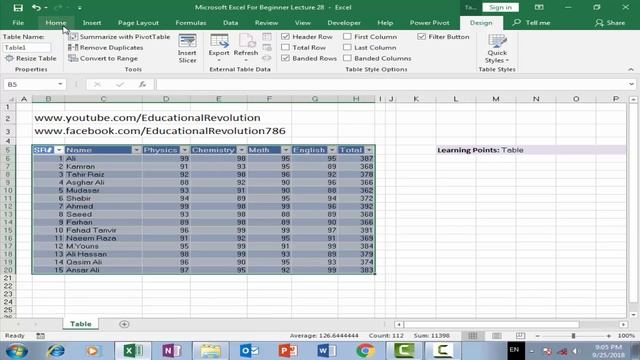Viewport: 640px width, 360px height.
Task: Click zoom in plus button
Action: tap(609, 336)
